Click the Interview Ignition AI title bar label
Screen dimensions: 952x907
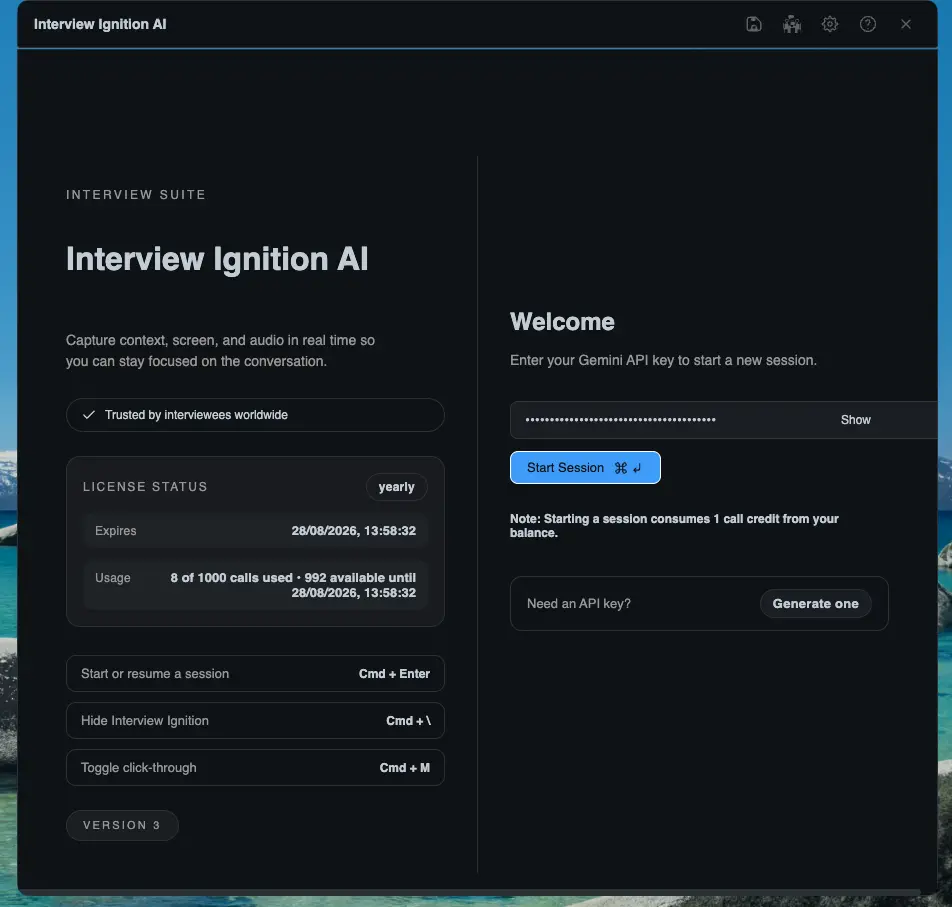[100, 23]
